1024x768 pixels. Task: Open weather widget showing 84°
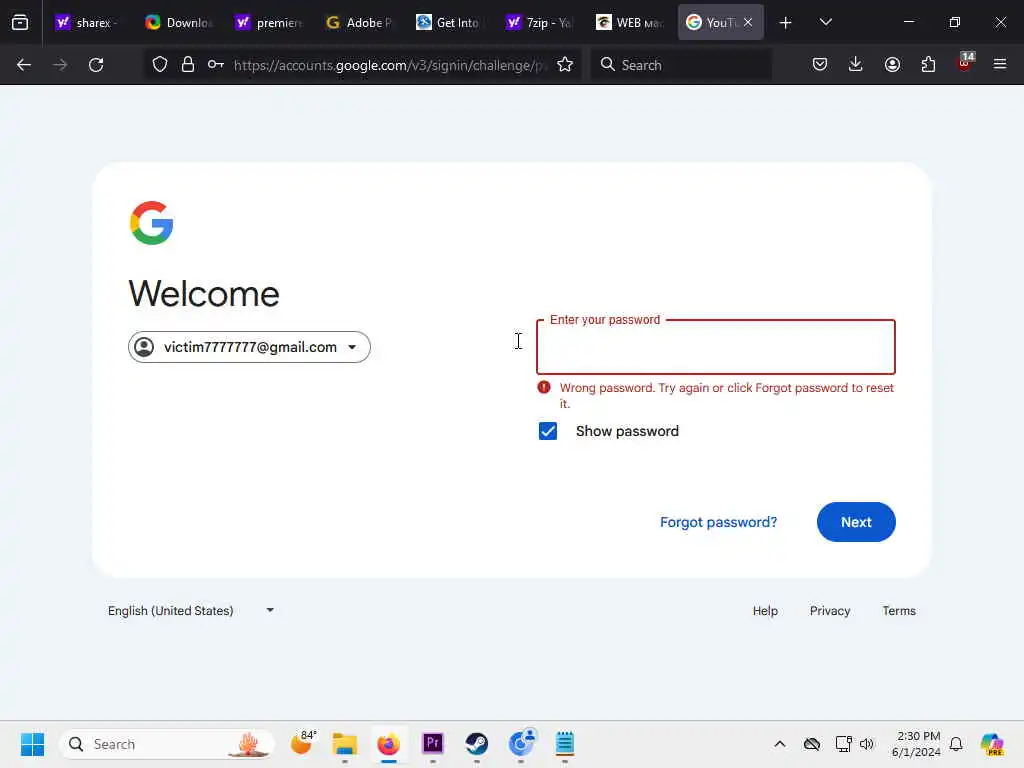pyautogui.click(x=302, y=743)
